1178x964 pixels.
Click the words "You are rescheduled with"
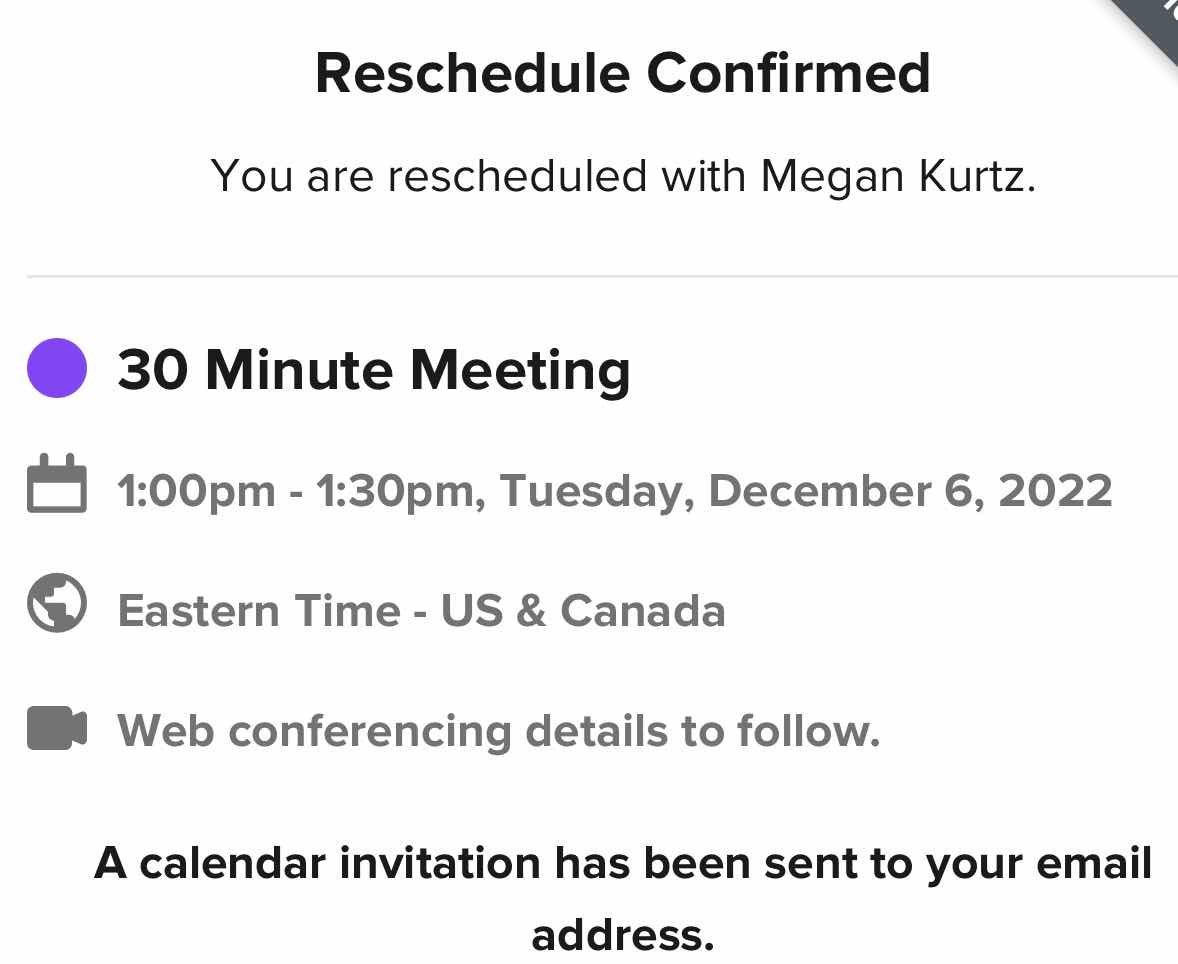479,177
